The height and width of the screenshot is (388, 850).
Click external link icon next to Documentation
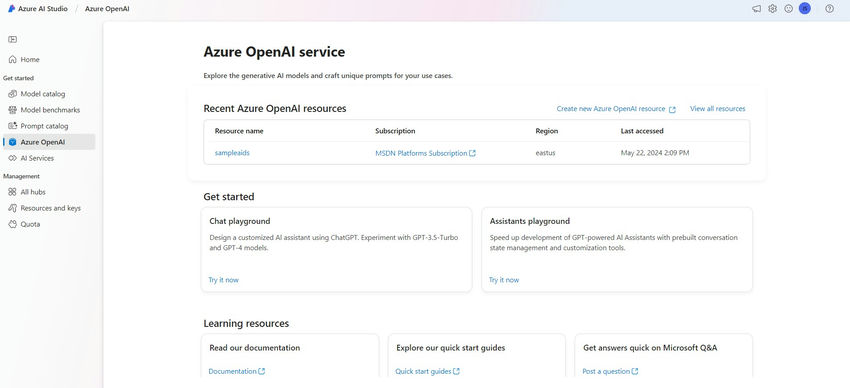click(262, 371)
